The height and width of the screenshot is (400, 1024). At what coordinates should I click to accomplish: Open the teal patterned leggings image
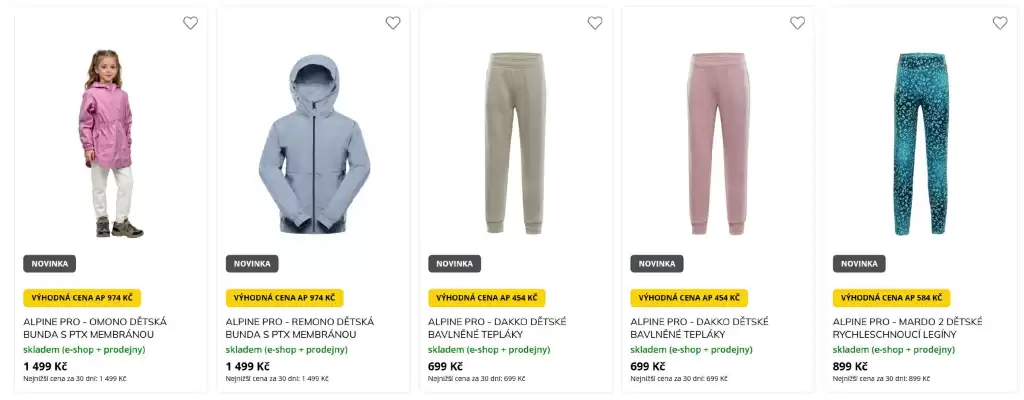coord(920,143)
